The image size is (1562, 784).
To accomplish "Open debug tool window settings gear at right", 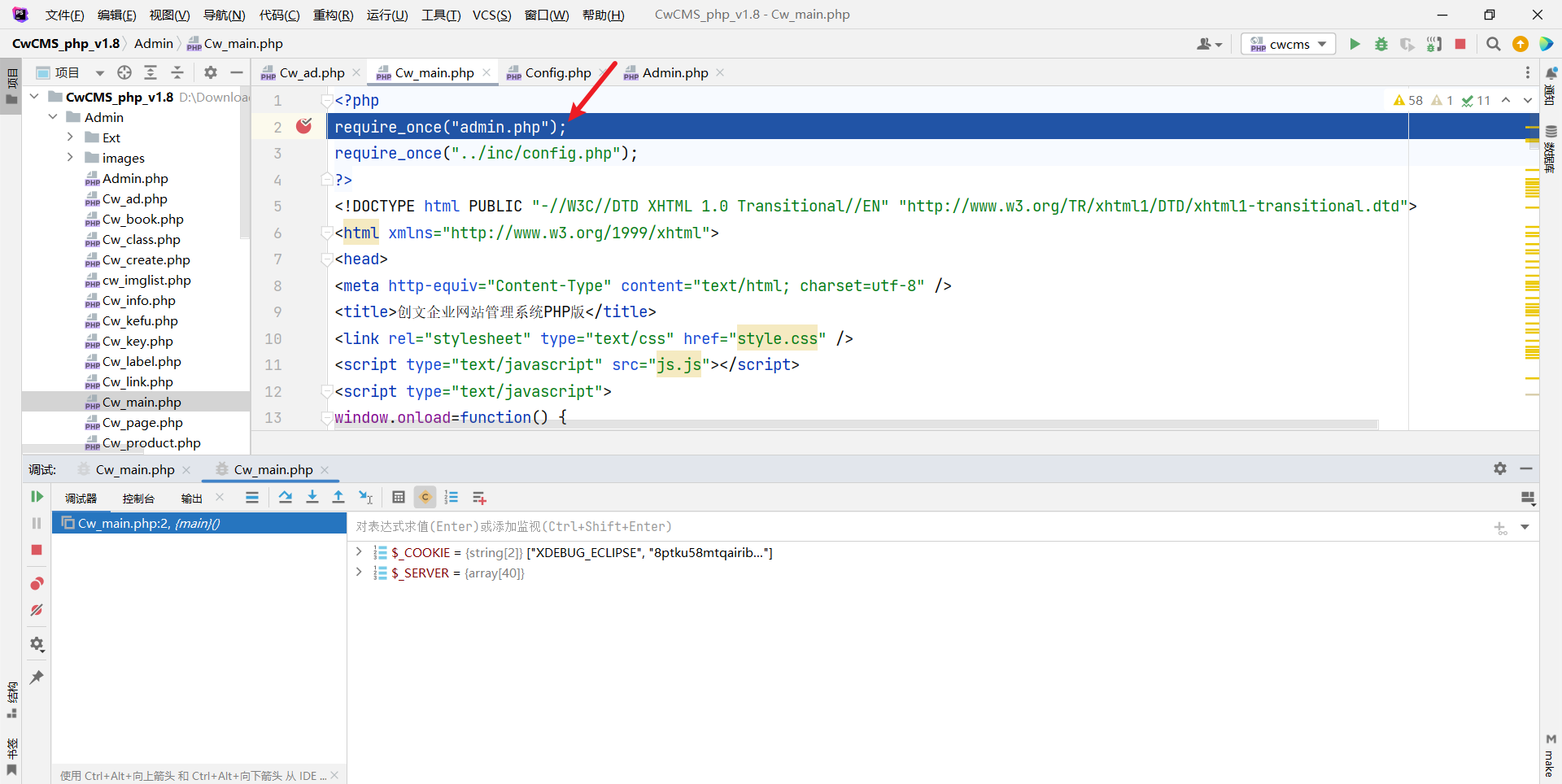I will [x=1500, y=468].
